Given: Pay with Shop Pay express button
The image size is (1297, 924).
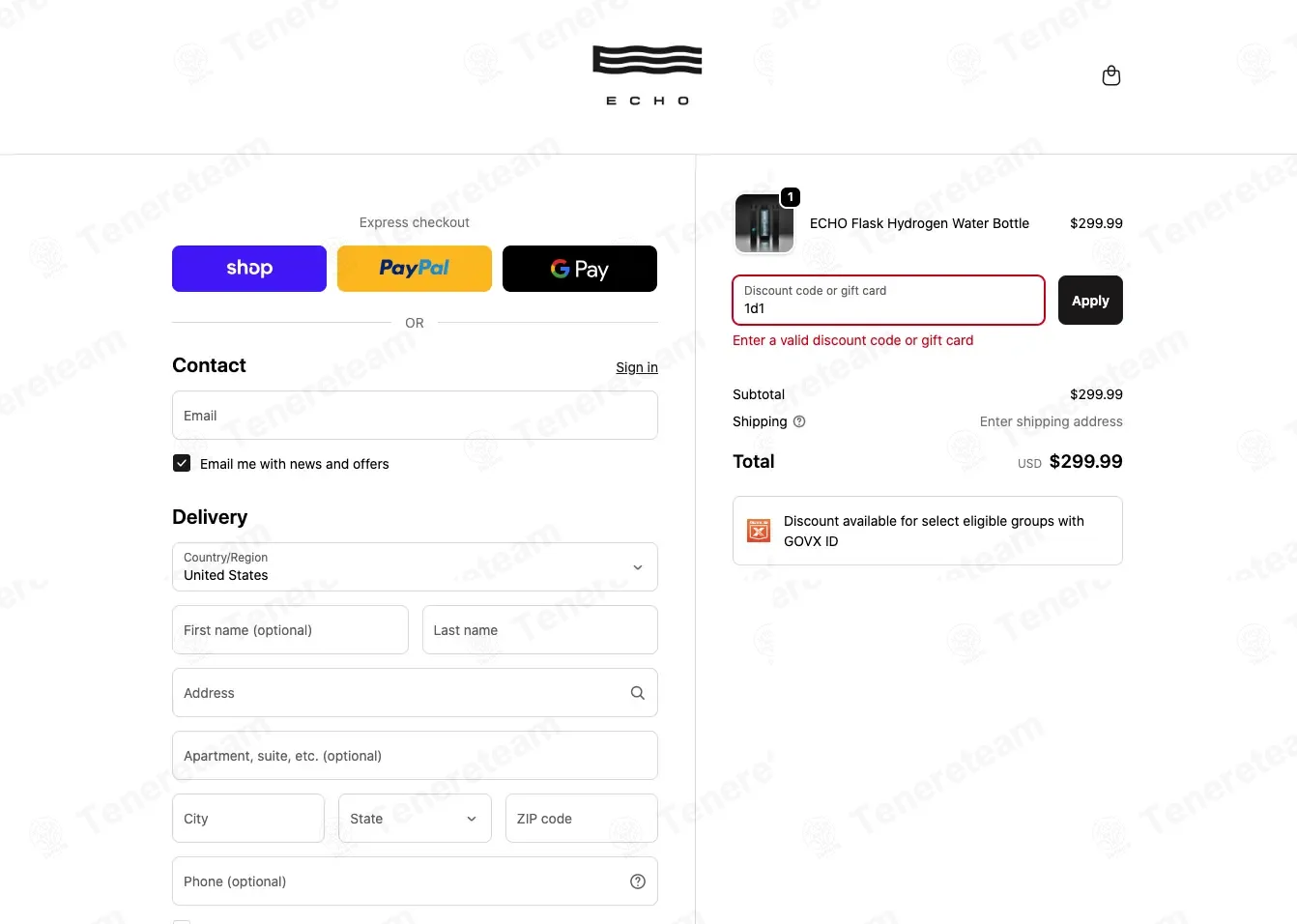Looking at the screenshot, I should pos(249,269).
